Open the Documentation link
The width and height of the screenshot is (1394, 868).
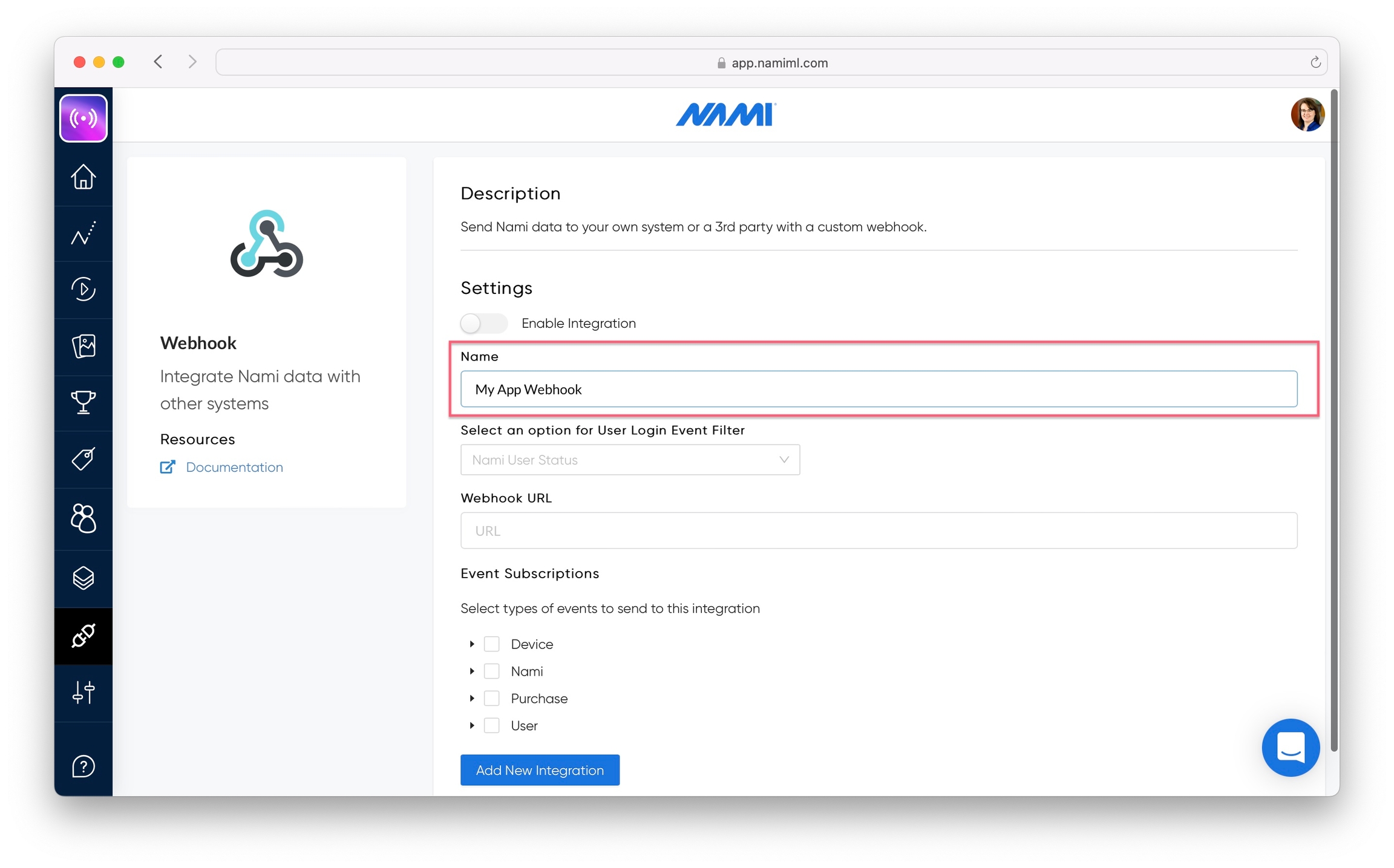pyautogui.click(x=234, y=467)
